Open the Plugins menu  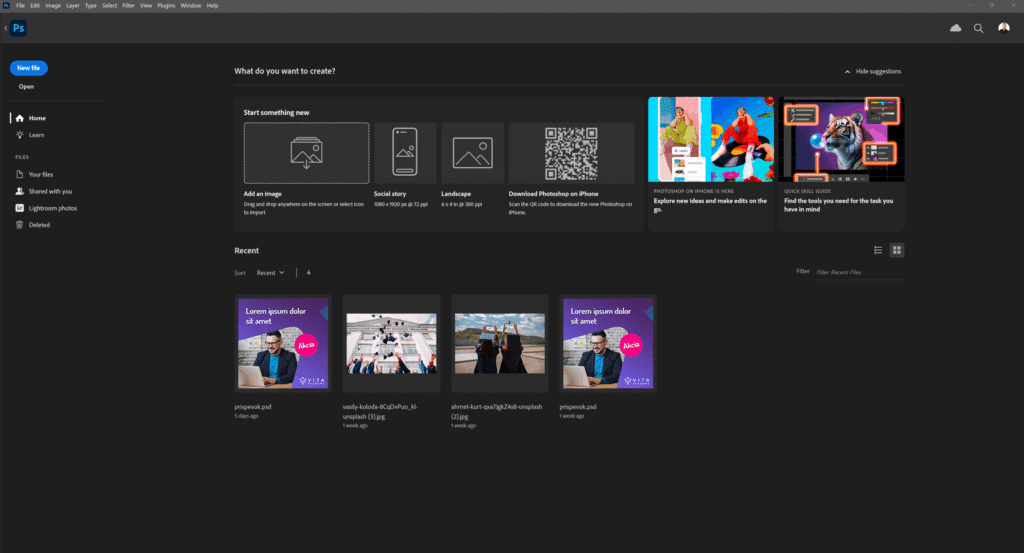(166, 5)
